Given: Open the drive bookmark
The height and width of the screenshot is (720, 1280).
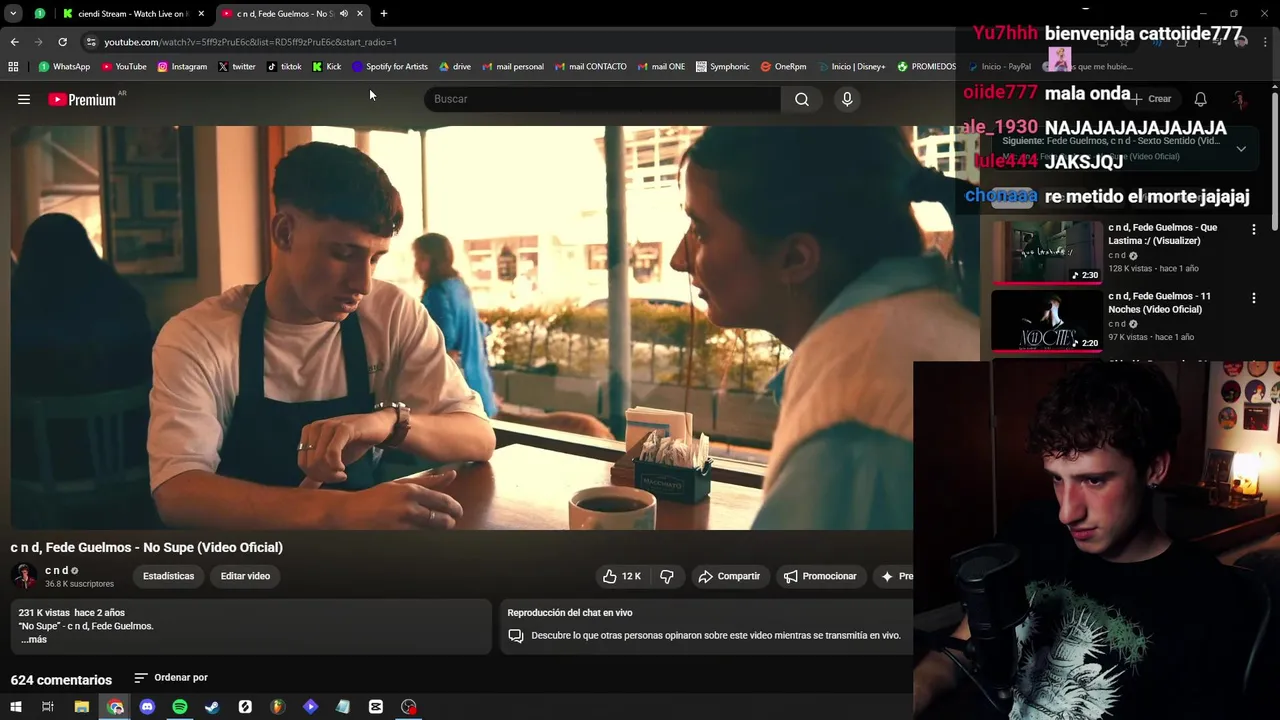Looking at the screenshot, I should click(x=455, y=67).
